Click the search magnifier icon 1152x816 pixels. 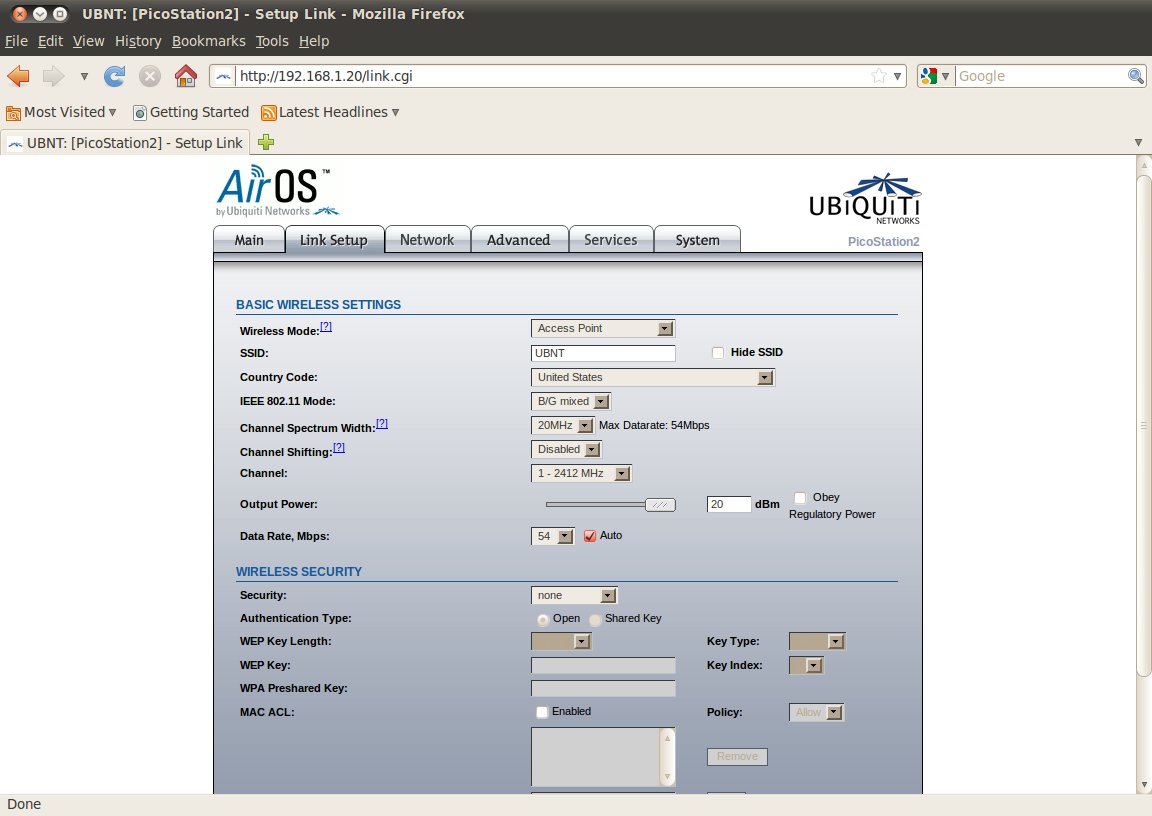pyautogui.click(x=1136, y=76)
